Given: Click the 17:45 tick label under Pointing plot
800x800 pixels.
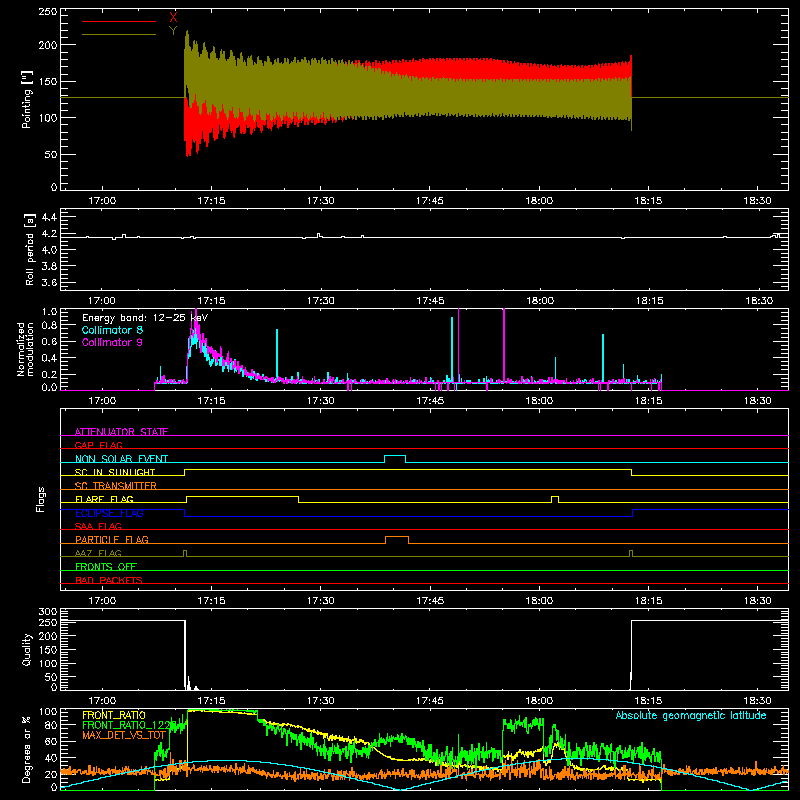Looking at the screenshot, I should (430, 201).
